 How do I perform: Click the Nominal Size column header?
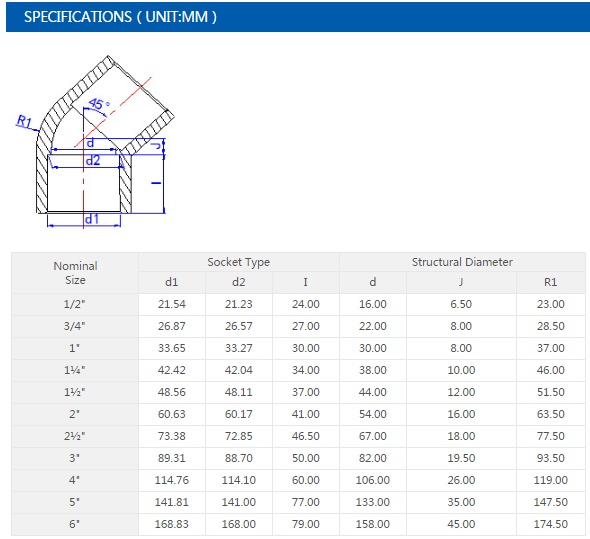coord(75,273)
